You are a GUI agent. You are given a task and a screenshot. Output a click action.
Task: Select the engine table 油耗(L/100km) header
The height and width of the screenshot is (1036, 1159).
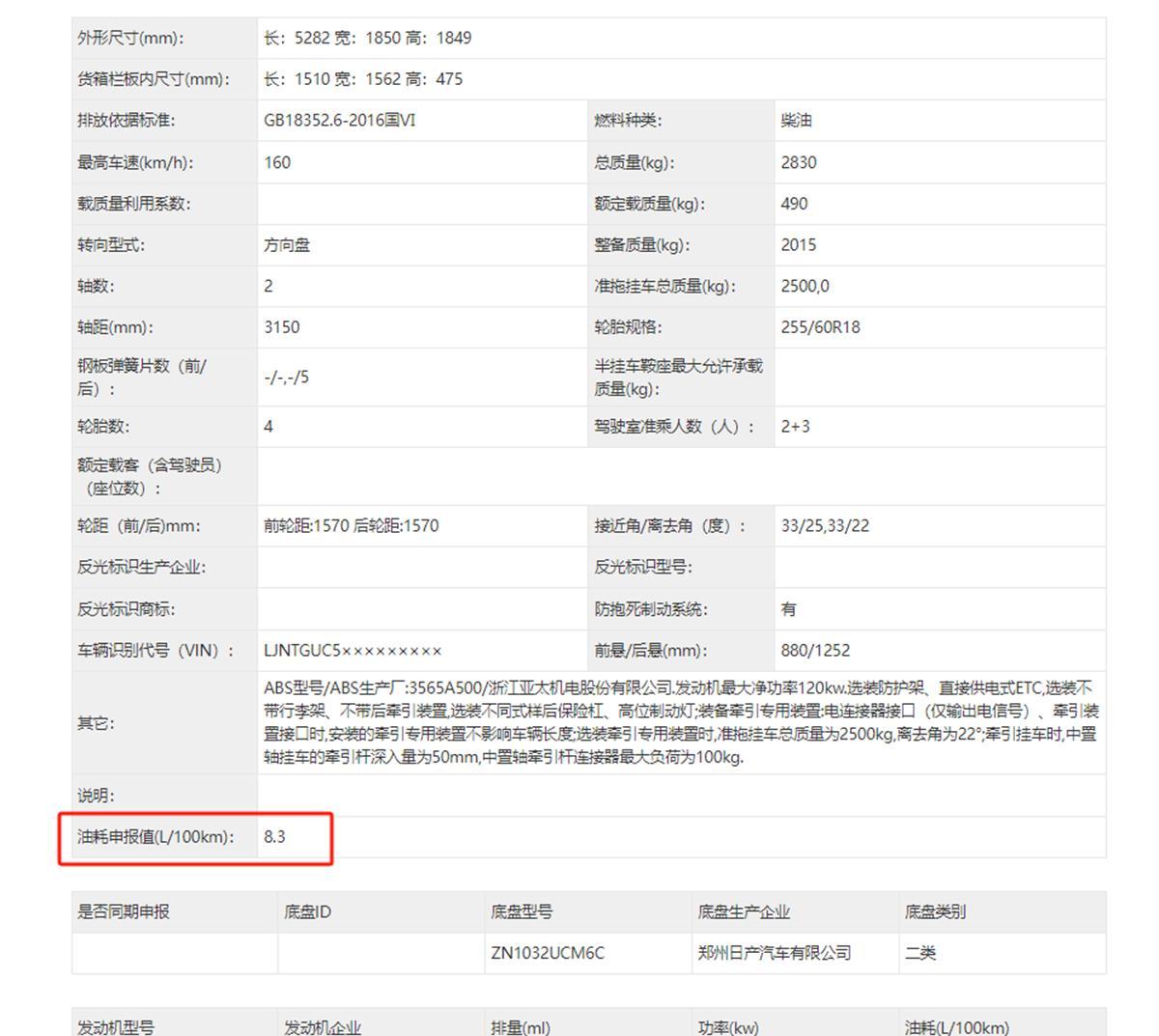[957, 1027]
